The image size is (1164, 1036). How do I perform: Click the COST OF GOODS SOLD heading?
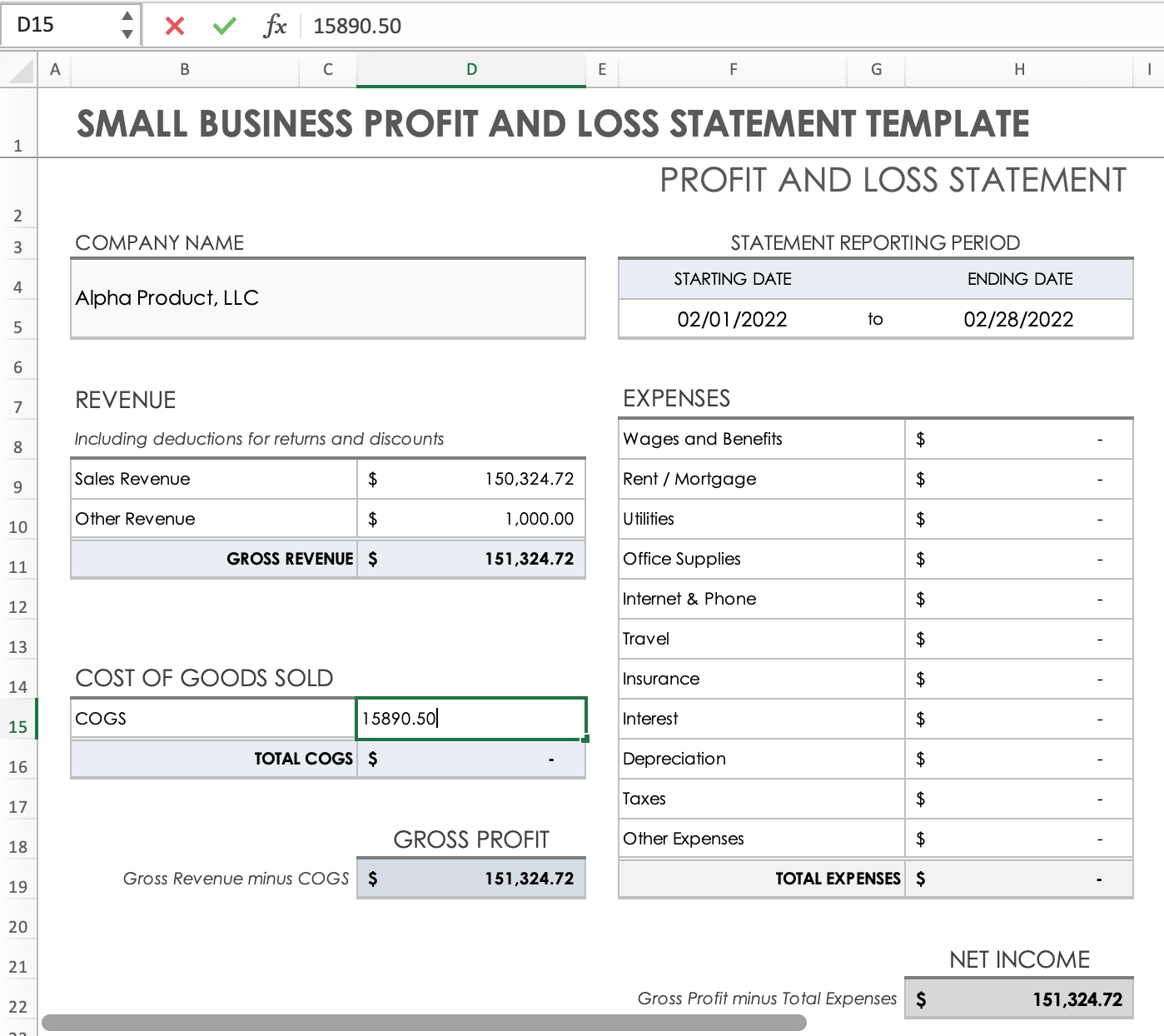pos(204,678)
